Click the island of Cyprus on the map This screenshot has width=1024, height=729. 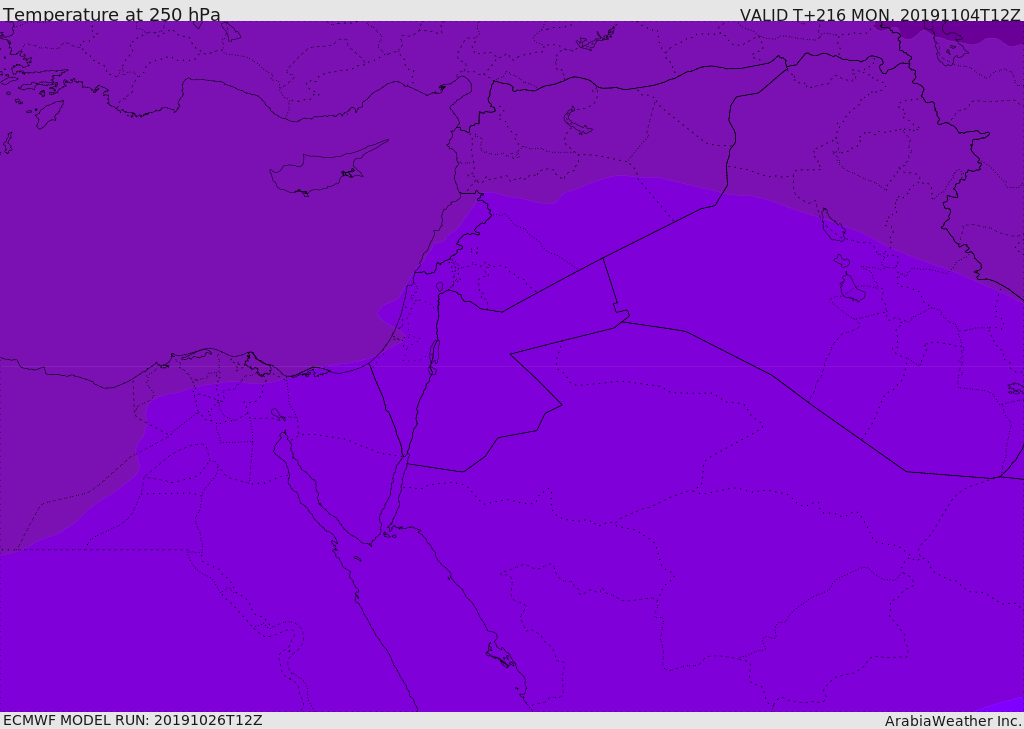[328, 169]
